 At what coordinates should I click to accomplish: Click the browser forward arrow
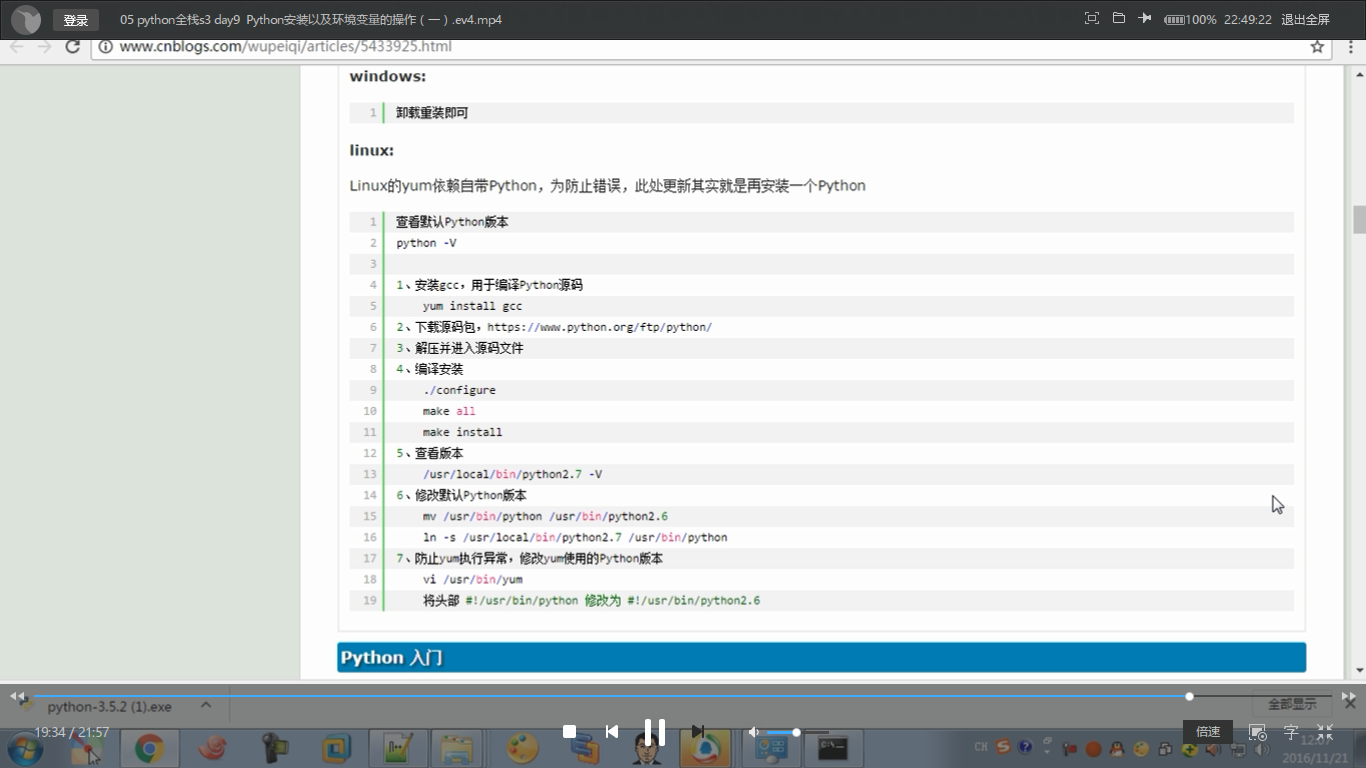pyautogui.click(x=44, y=47)
